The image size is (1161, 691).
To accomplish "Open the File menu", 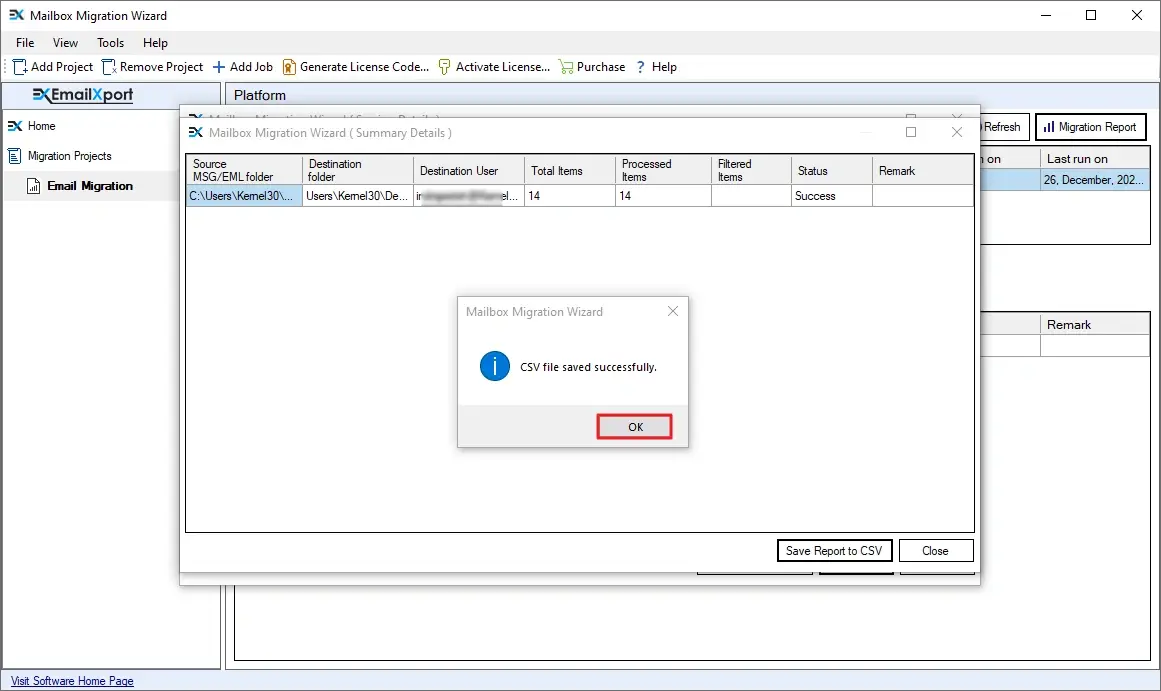I will pos(24,43).
